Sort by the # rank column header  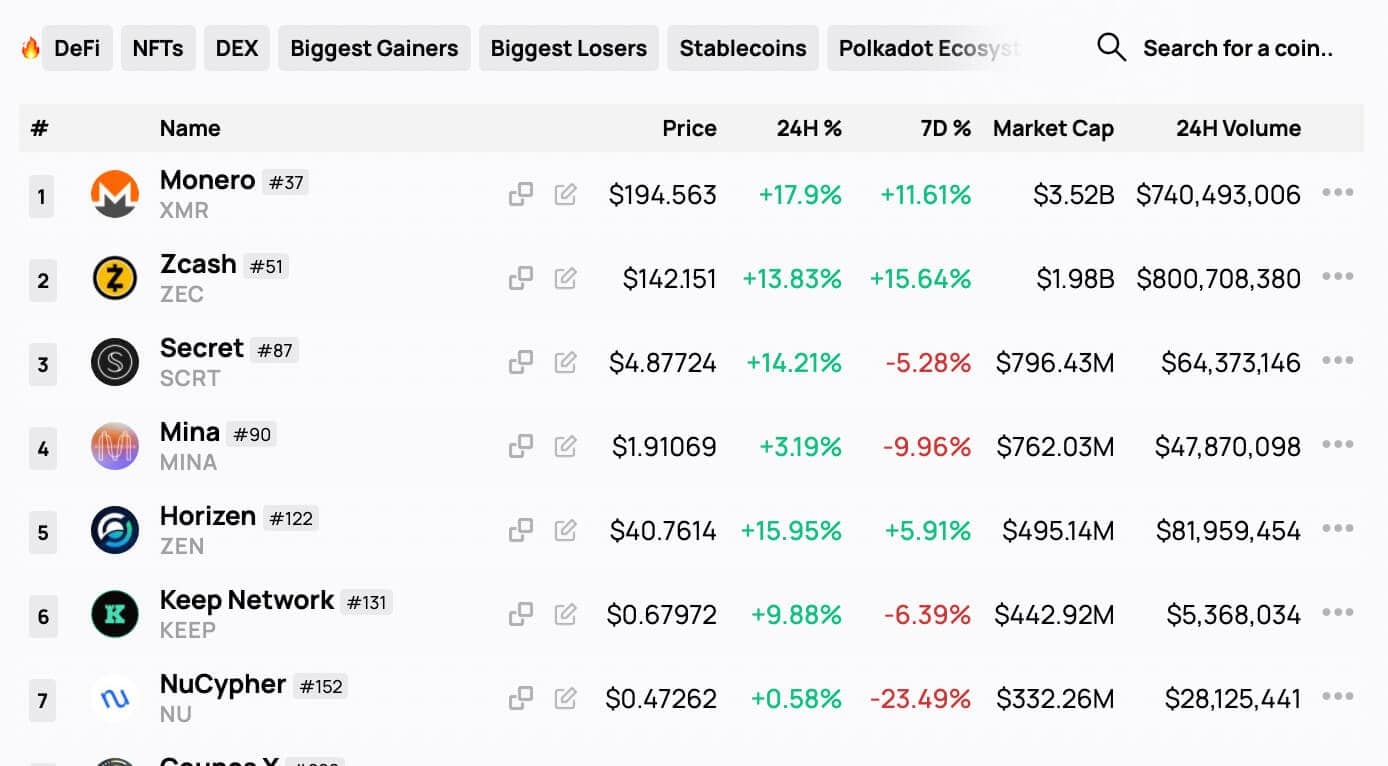pyautogui.click(x=40, y=128)
